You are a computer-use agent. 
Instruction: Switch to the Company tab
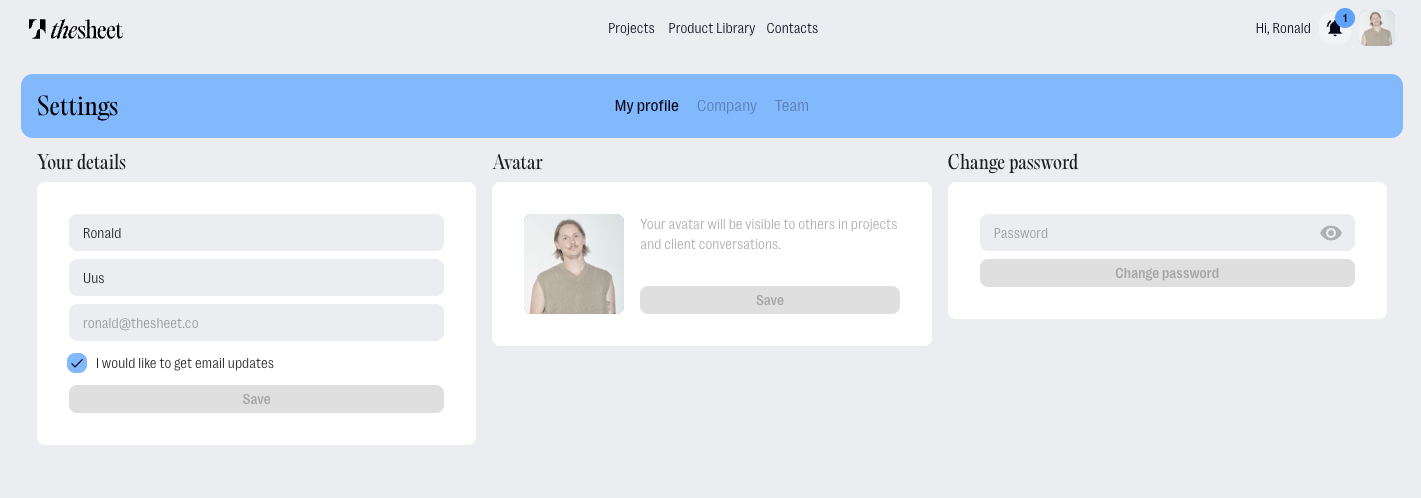pos(727,106)
